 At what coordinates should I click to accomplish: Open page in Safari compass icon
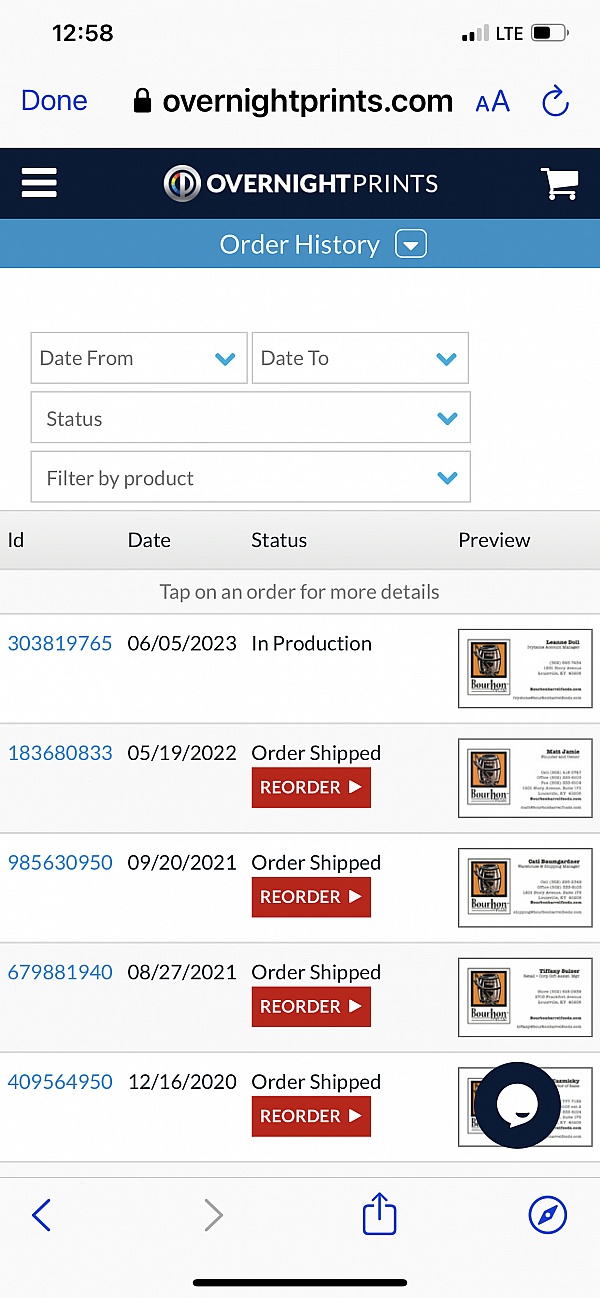click(547, 1215)
